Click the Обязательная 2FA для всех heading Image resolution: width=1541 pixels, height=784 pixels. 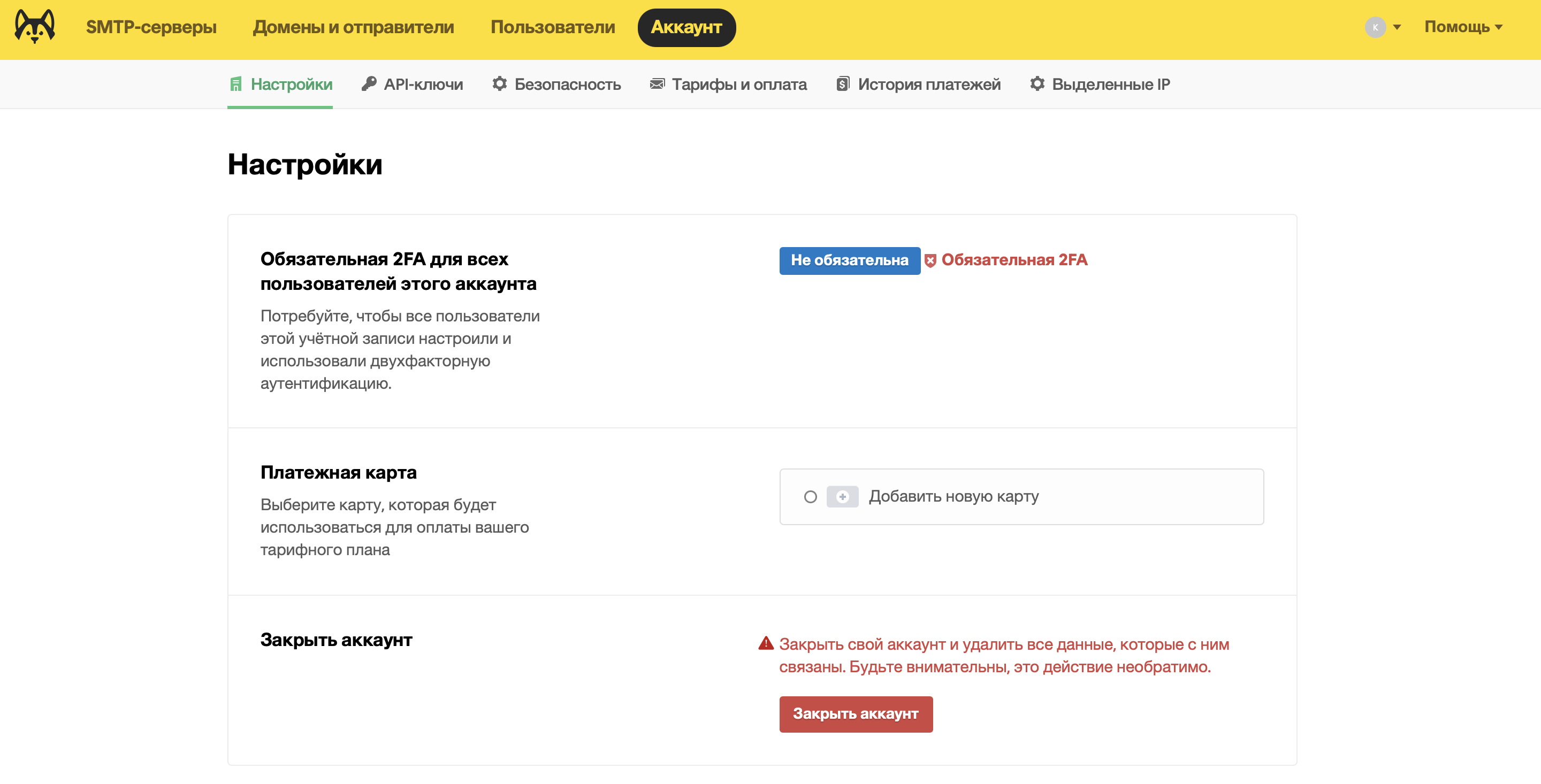point(399,271)
